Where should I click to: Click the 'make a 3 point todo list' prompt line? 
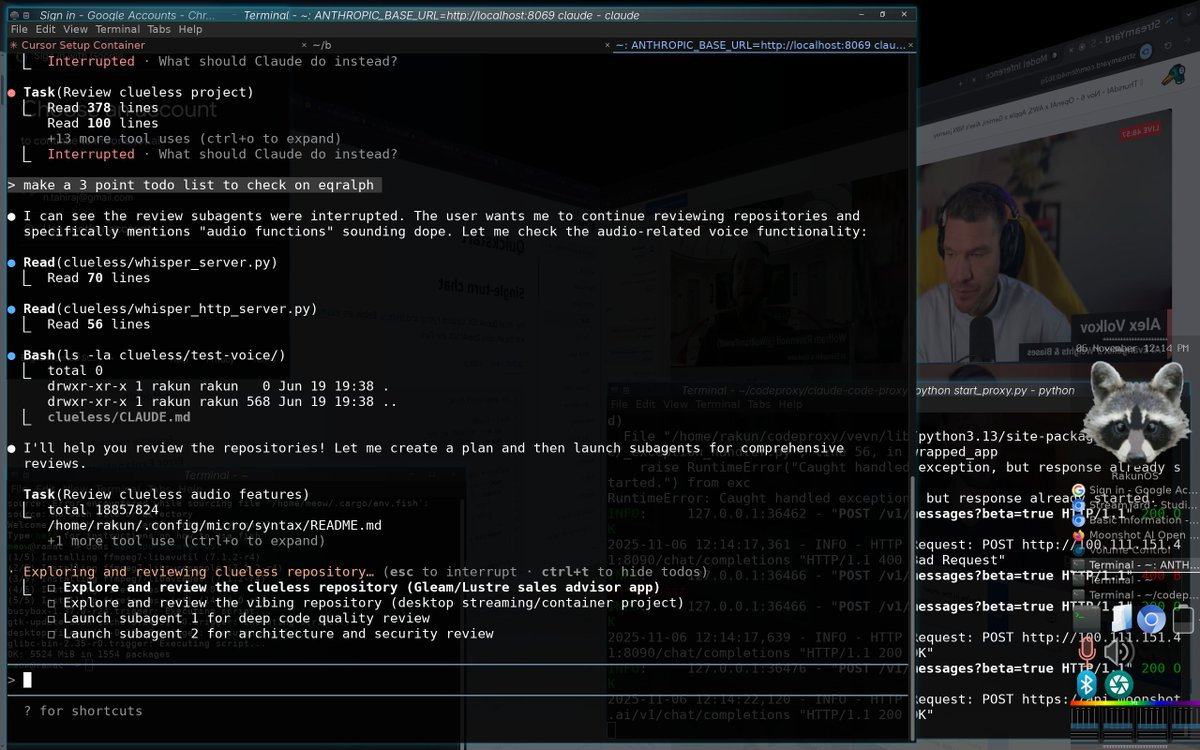point(195,185)
